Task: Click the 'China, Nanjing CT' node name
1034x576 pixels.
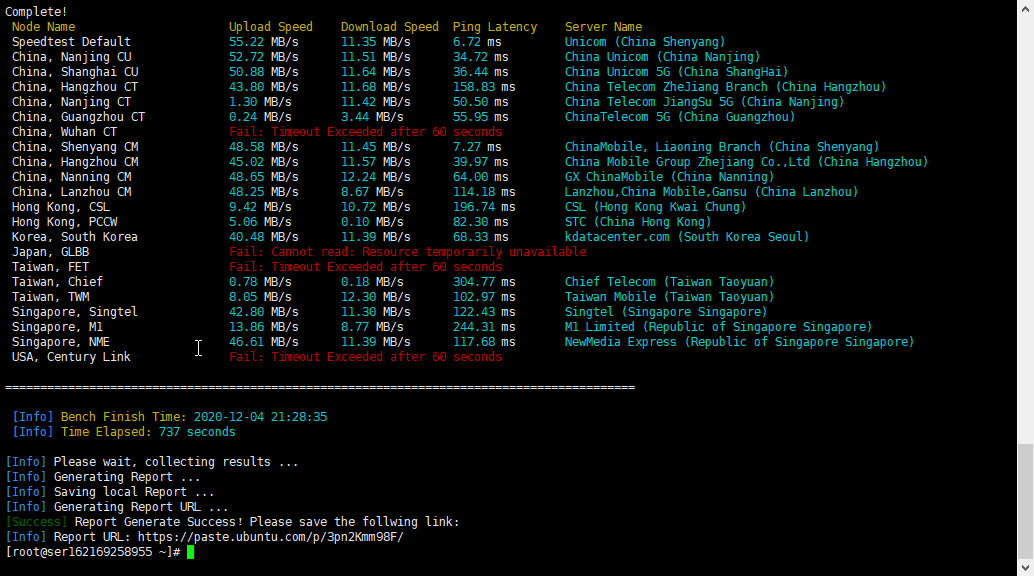Action: point(71,102)
